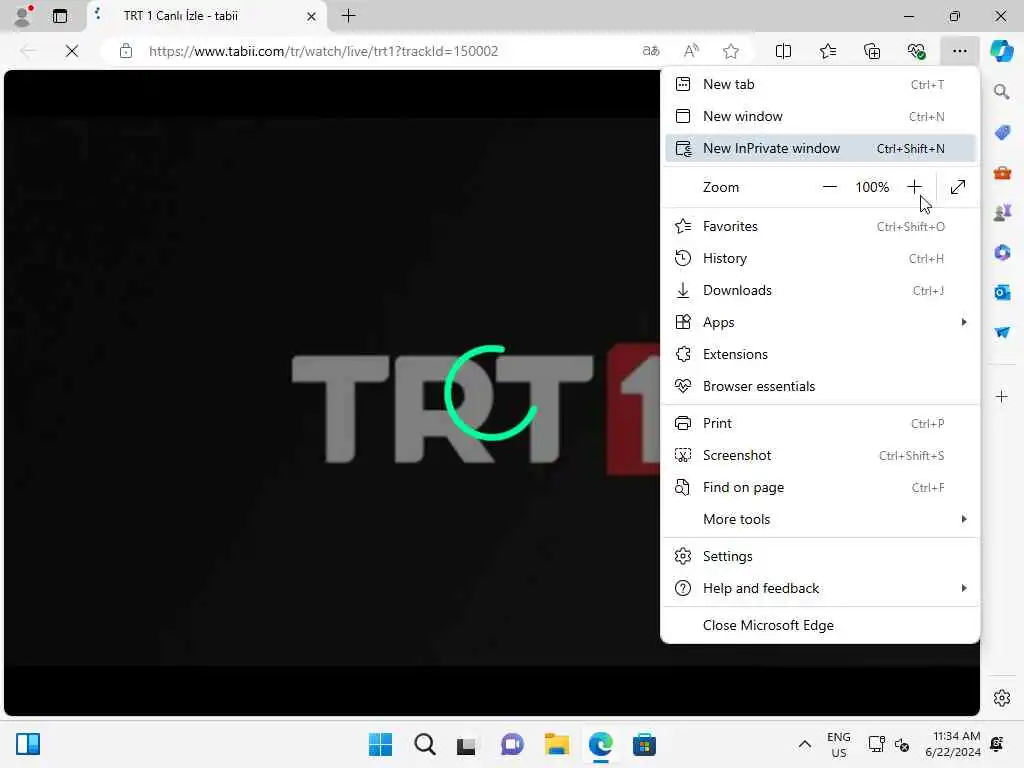Open a new tab with plus button
Viewport: 1024px width, 768px height.
click(x=349, y=16)
